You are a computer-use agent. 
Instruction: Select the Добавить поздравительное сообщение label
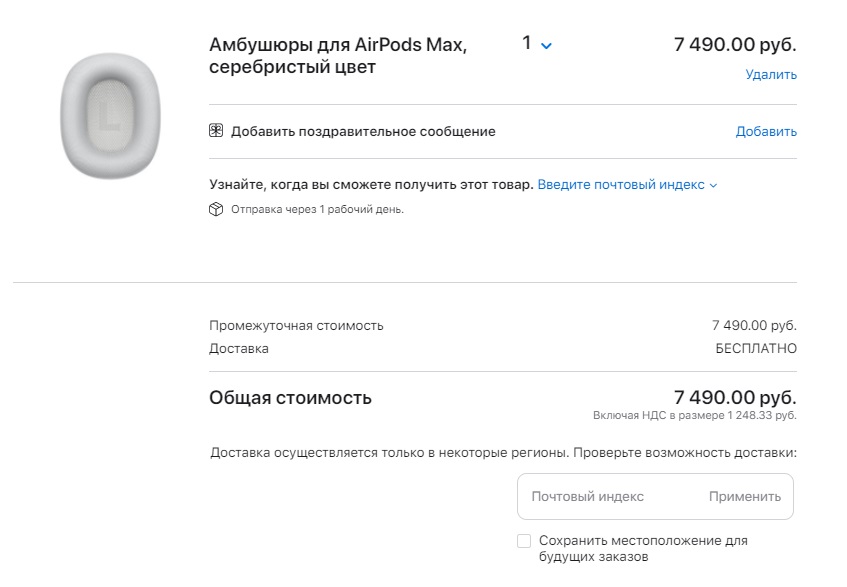pyautogui.click(x=363, y=131)
